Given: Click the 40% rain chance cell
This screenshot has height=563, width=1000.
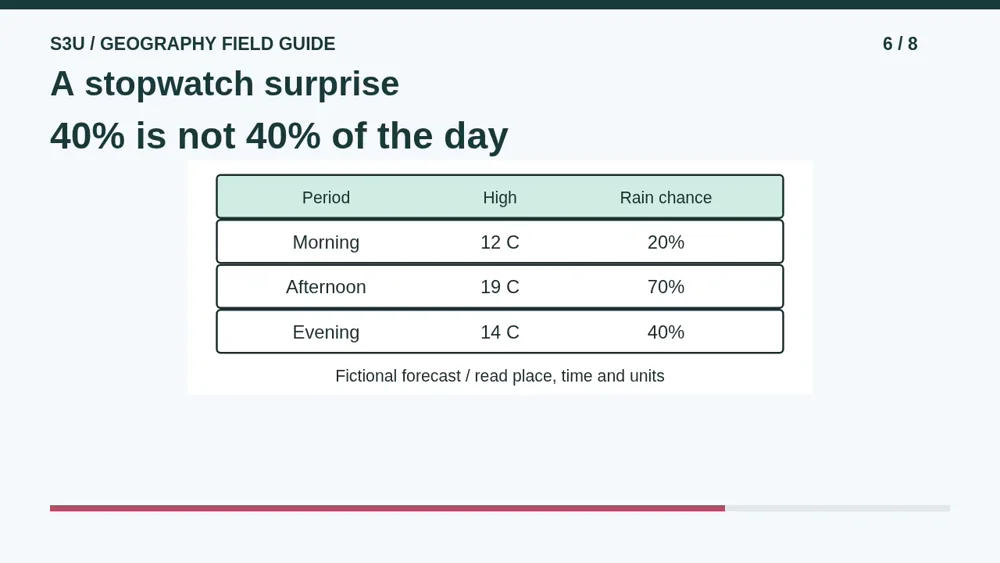Looking at the screenshot, I should (x=665, y=332).
